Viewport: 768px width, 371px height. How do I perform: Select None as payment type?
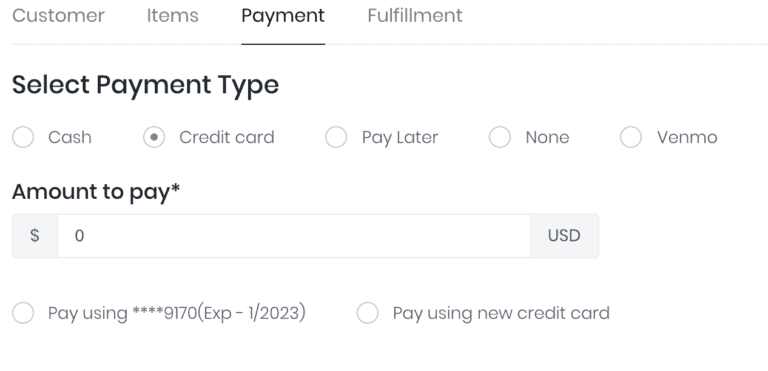tap(500, 137)
